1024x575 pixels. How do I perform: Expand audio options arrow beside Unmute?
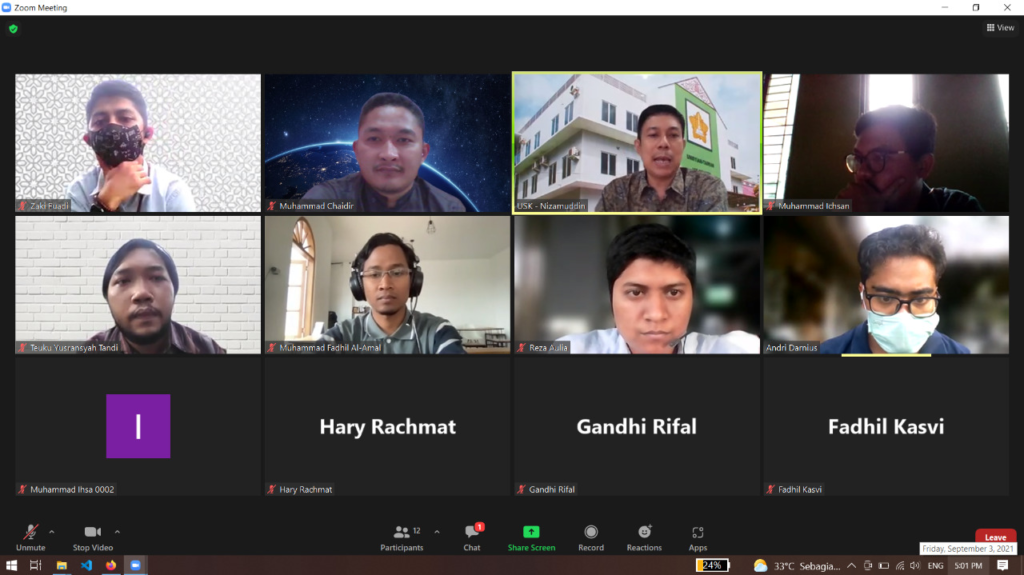pyautogui.click(x=52, y=532)
